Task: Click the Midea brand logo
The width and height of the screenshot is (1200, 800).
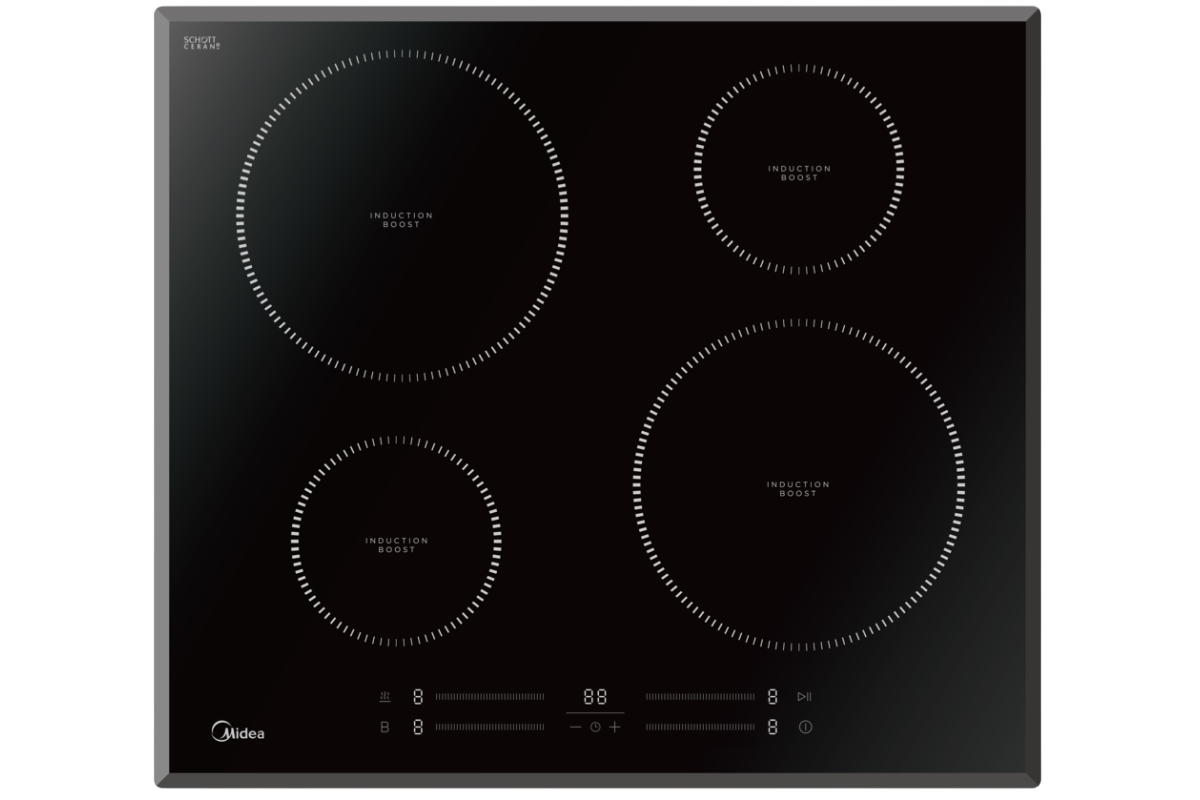Action: point(239,732)
